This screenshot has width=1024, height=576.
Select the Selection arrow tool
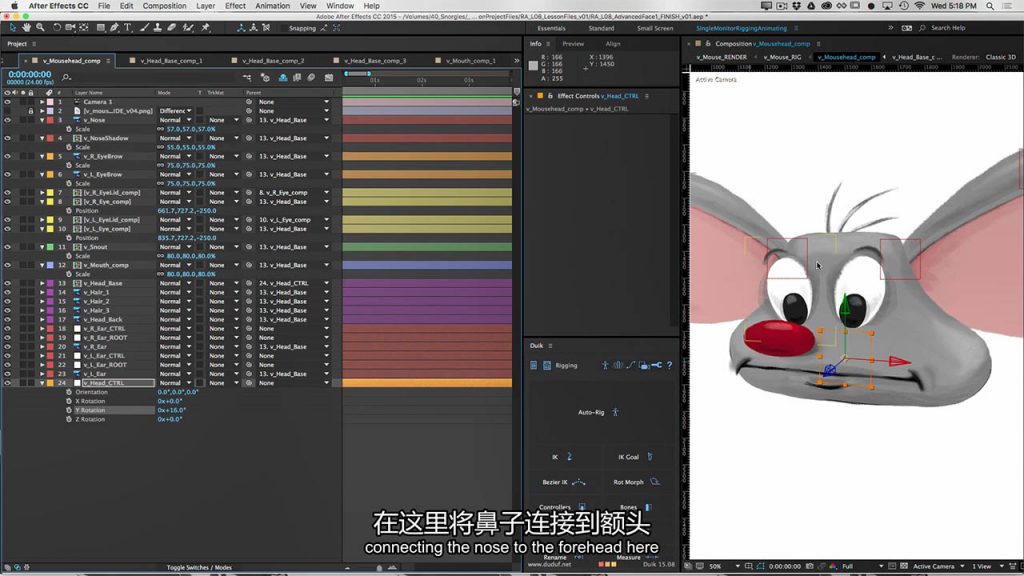tap(12, 27)
